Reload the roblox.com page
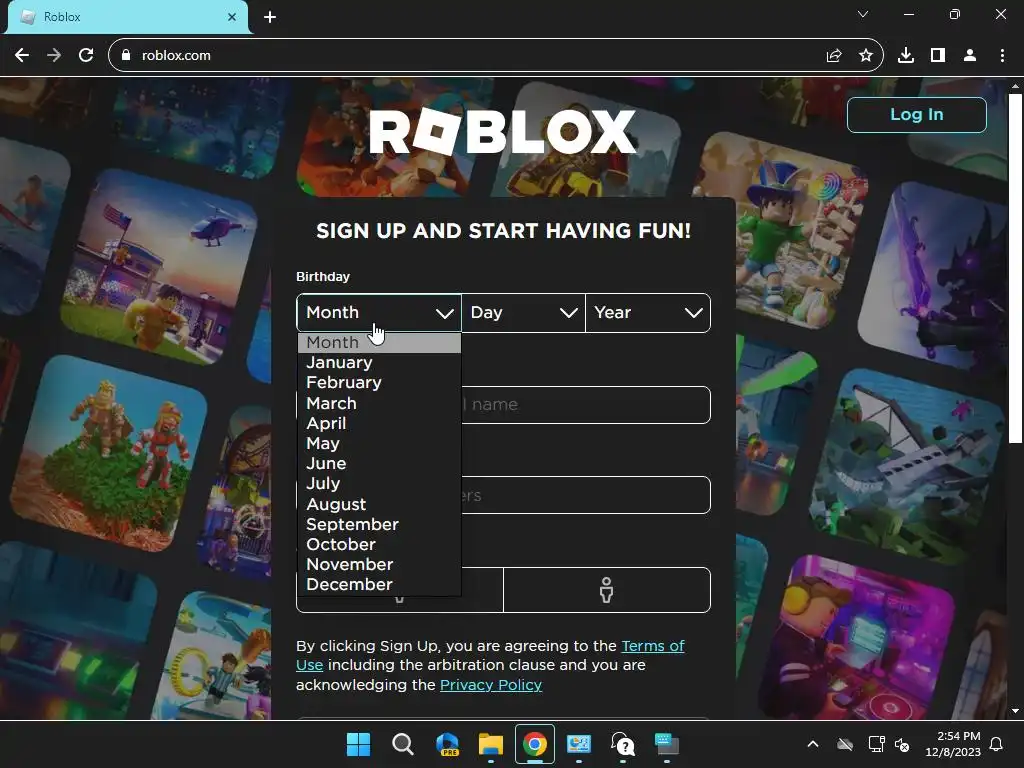The height and width of the screenshot is (768, 1024). pyautogui.click(x=86, y=56)
